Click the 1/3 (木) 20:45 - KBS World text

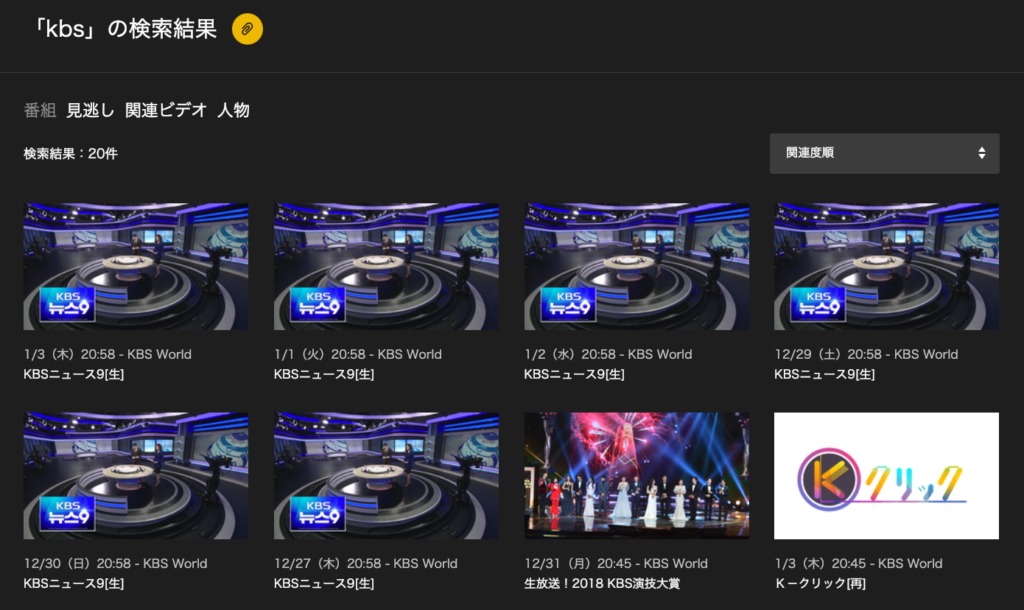point(858,563)
